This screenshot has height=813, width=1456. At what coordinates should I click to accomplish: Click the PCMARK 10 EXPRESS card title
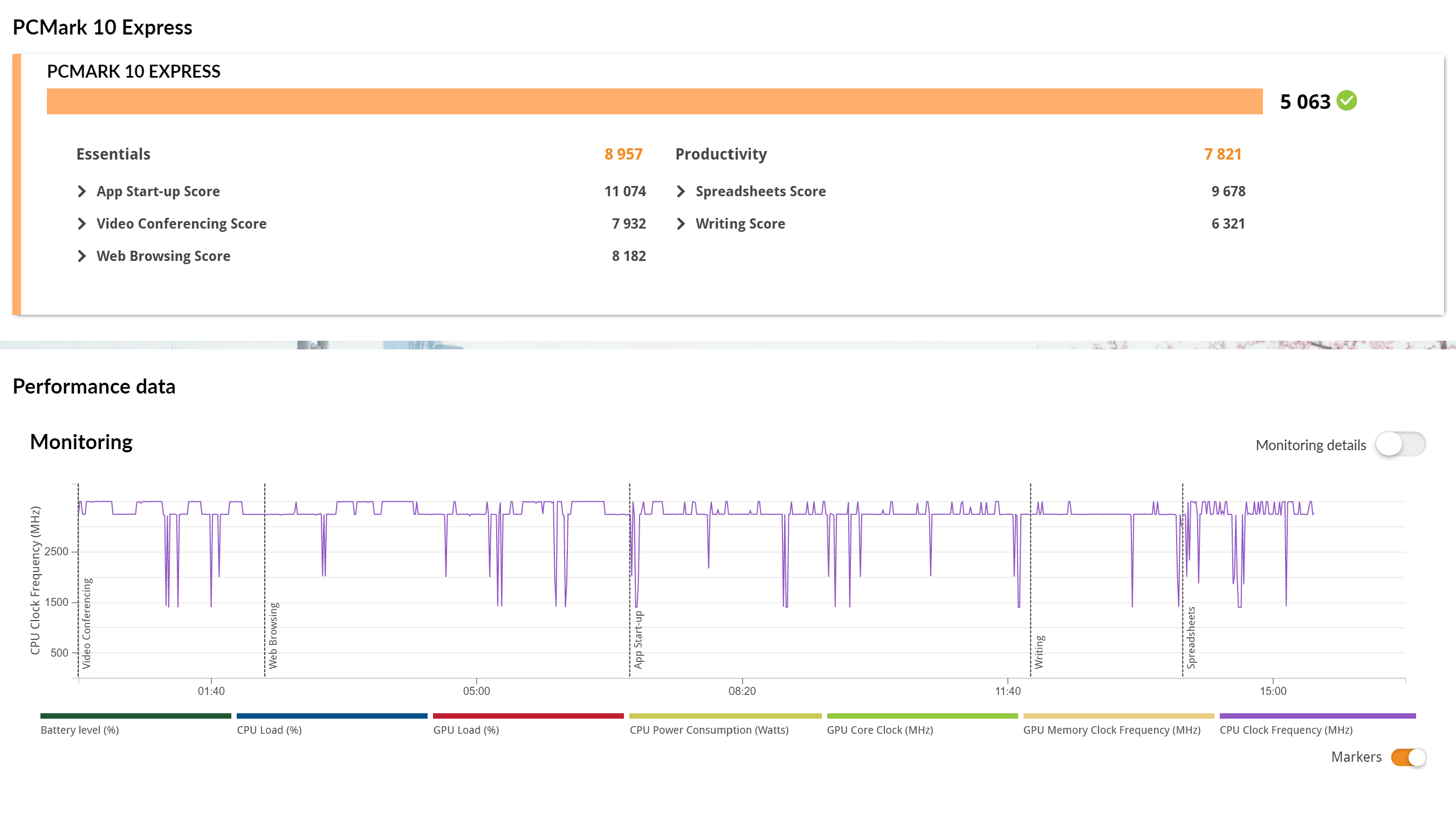(133, 71)
